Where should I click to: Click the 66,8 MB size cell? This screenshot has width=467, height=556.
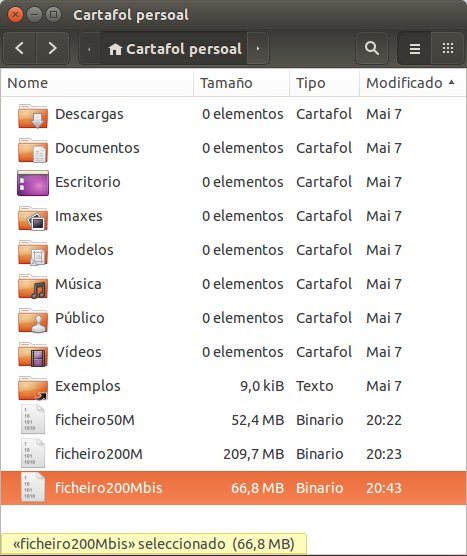(x=258, y=489)
